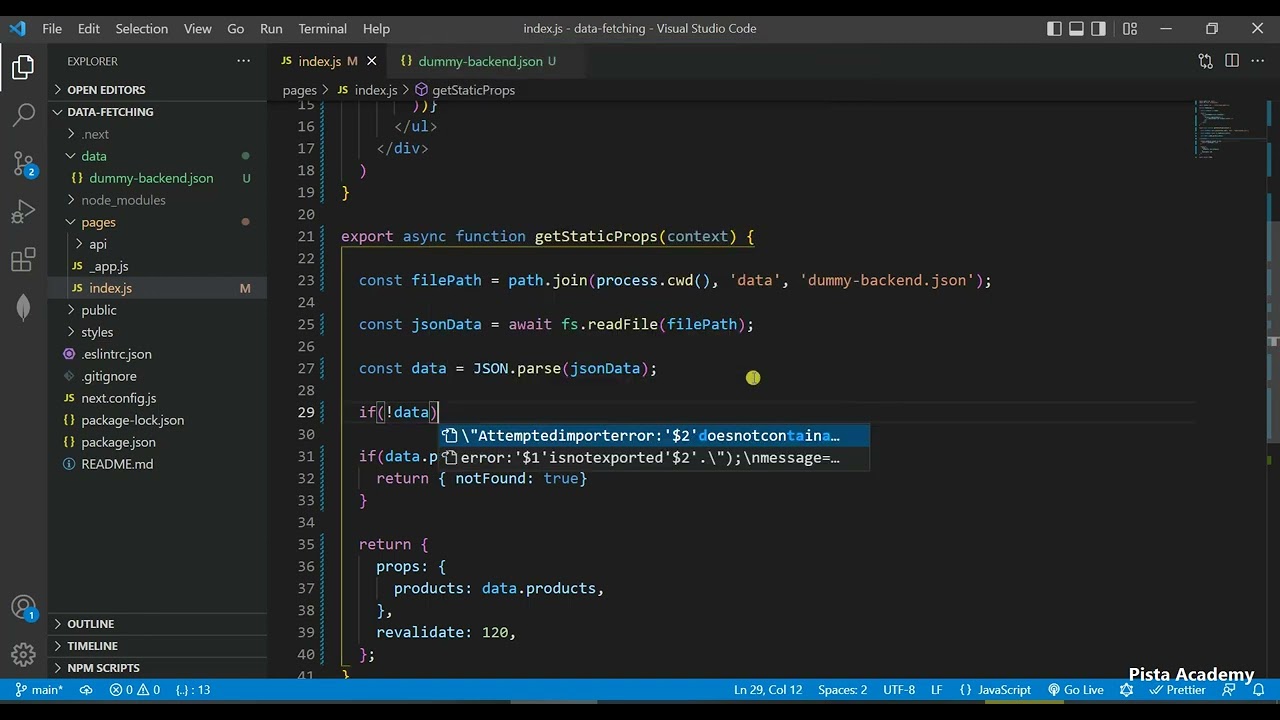This screenshot has height=720, width=1280.
Task: Open the Manage gear menu
Action: 23,655
